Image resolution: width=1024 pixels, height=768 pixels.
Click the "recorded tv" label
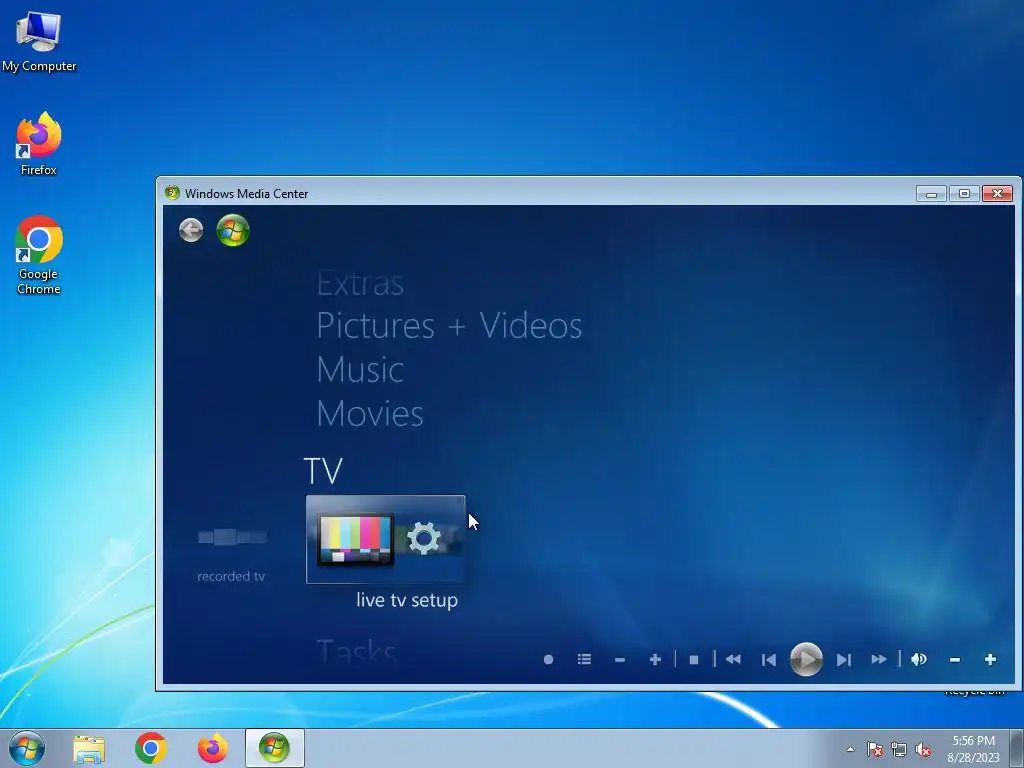[x=231, y=577]
